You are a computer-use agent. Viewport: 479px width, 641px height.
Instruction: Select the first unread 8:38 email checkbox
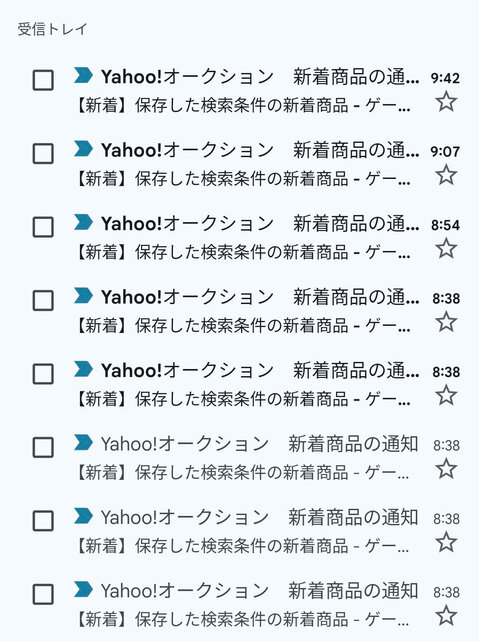[x=43, y=300]
